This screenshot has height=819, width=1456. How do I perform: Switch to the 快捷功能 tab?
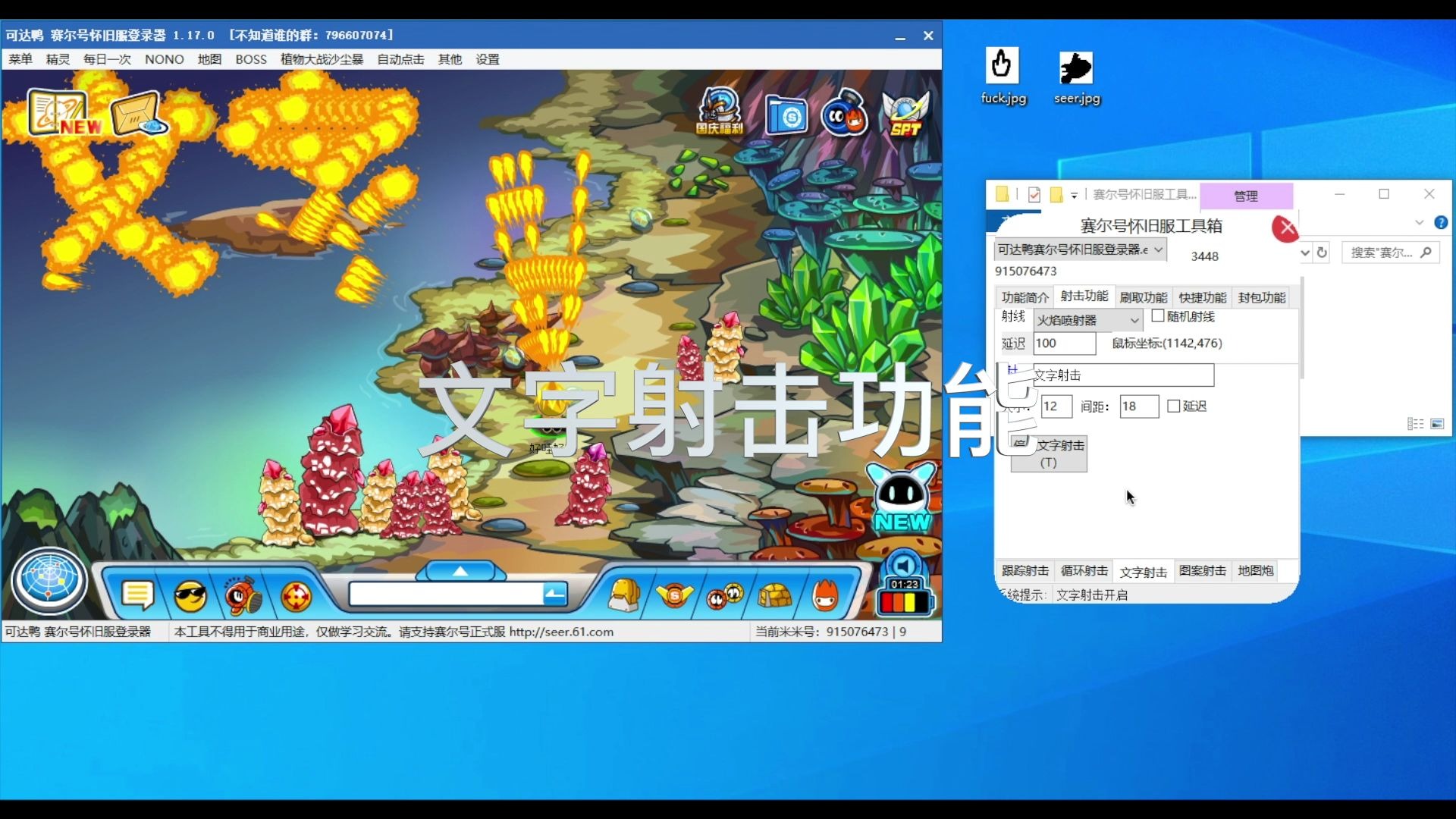click(x=1202, y=297)
